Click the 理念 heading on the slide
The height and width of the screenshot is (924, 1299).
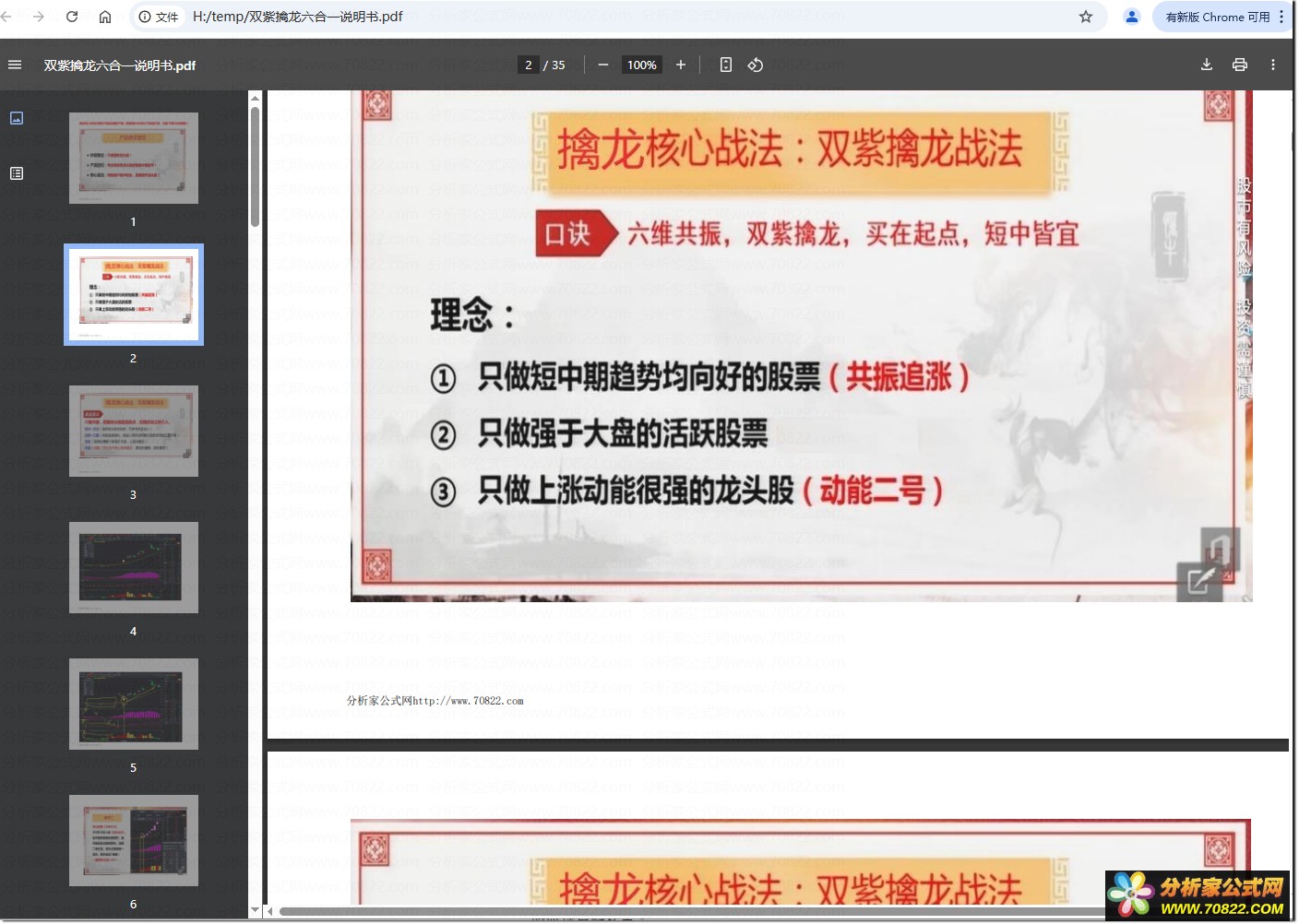471,315
